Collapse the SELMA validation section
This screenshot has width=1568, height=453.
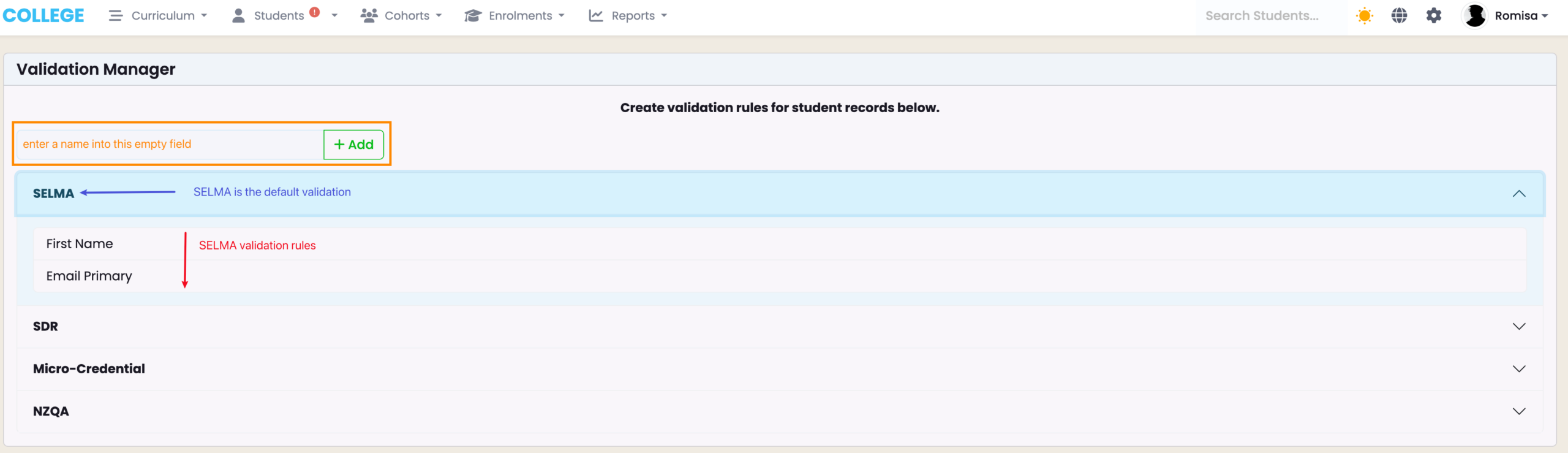1518,194
